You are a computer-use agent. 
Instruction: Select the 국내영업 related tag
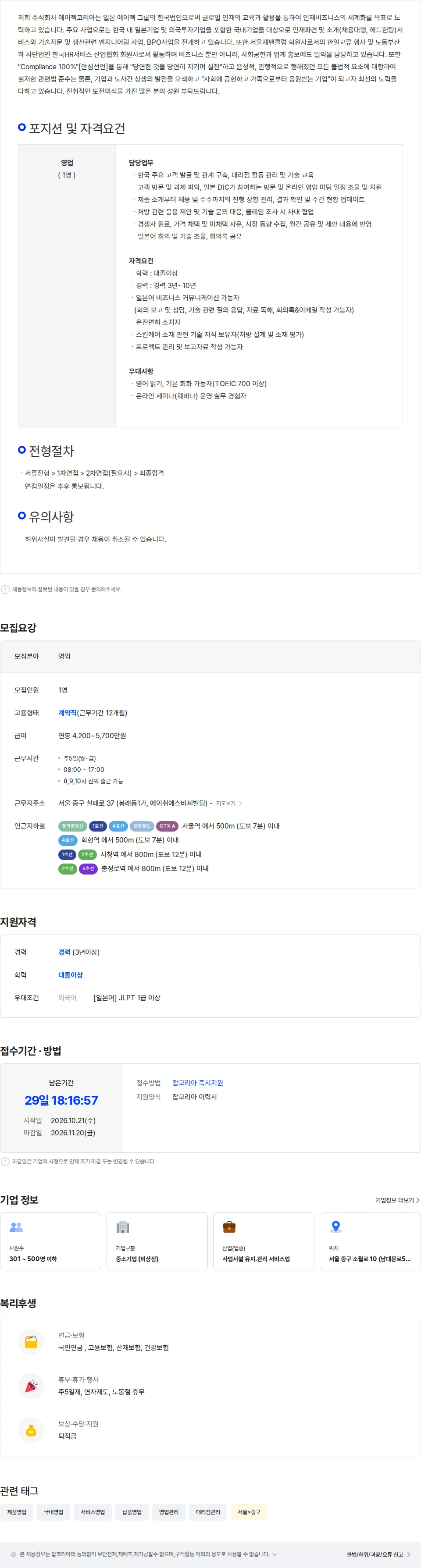pos(54,1512)
